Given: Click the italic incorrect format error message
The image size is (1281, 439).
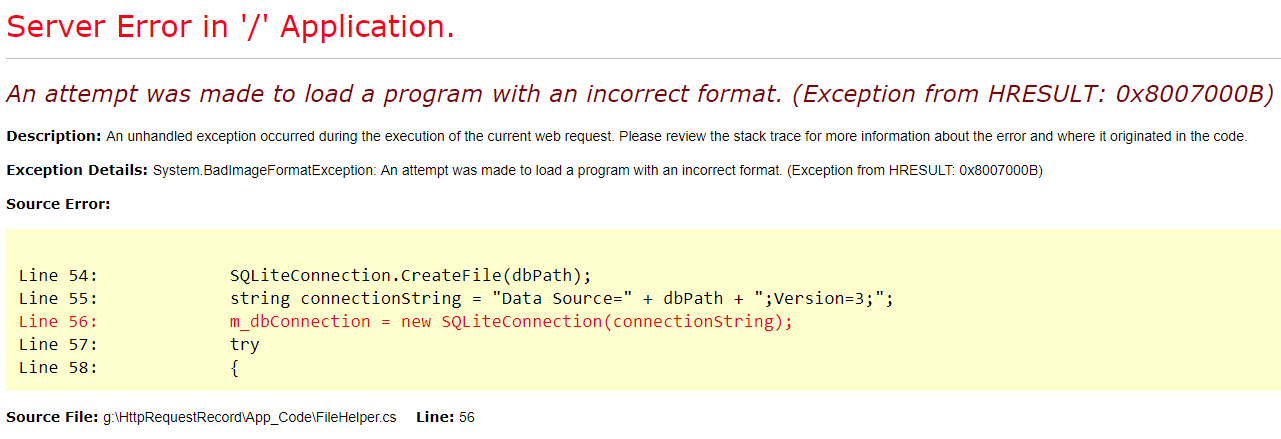Looking at the screenshot, I should [640, 94].
